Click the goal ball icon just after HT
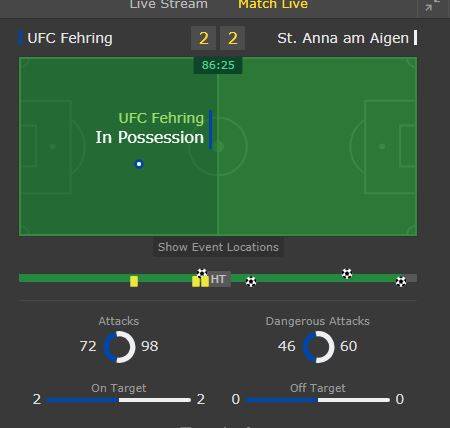This screenshot has height=428, width=450. pyautogui.click(x=251, y=282)
